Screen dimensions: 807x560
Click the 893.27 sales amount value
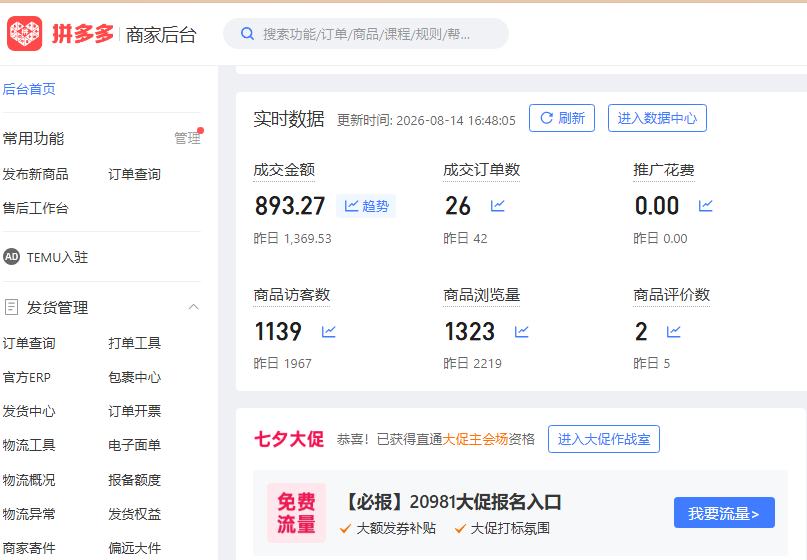point(290,206)
